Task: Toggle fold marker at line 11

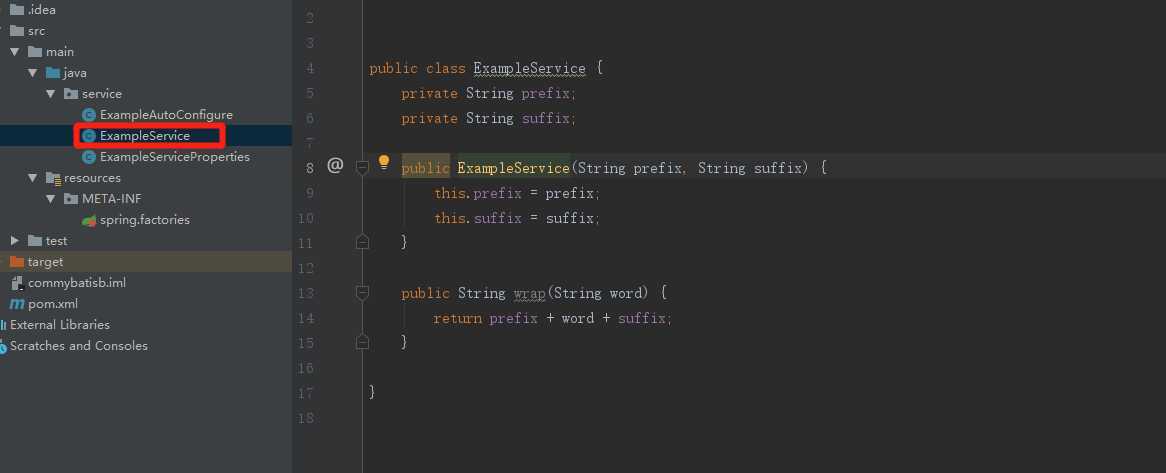Action: (x=362, y=242)
